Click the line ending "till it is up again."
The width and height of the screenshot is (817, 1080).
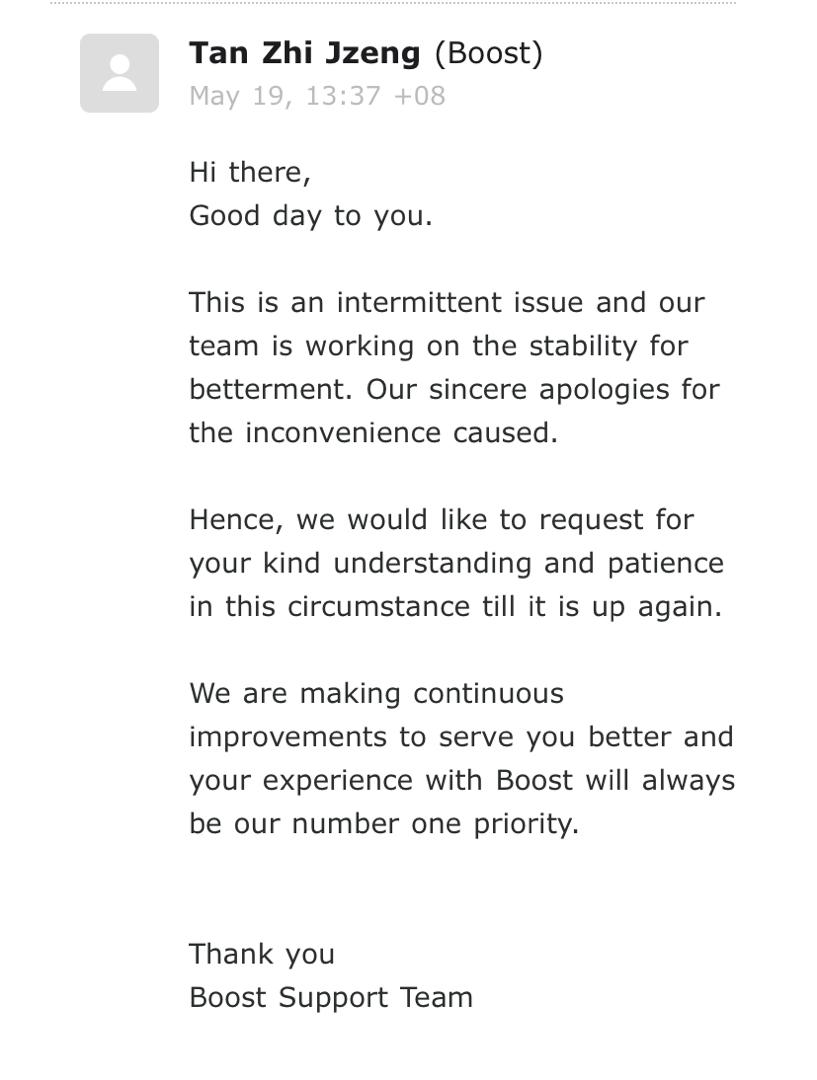click(455, 607)
